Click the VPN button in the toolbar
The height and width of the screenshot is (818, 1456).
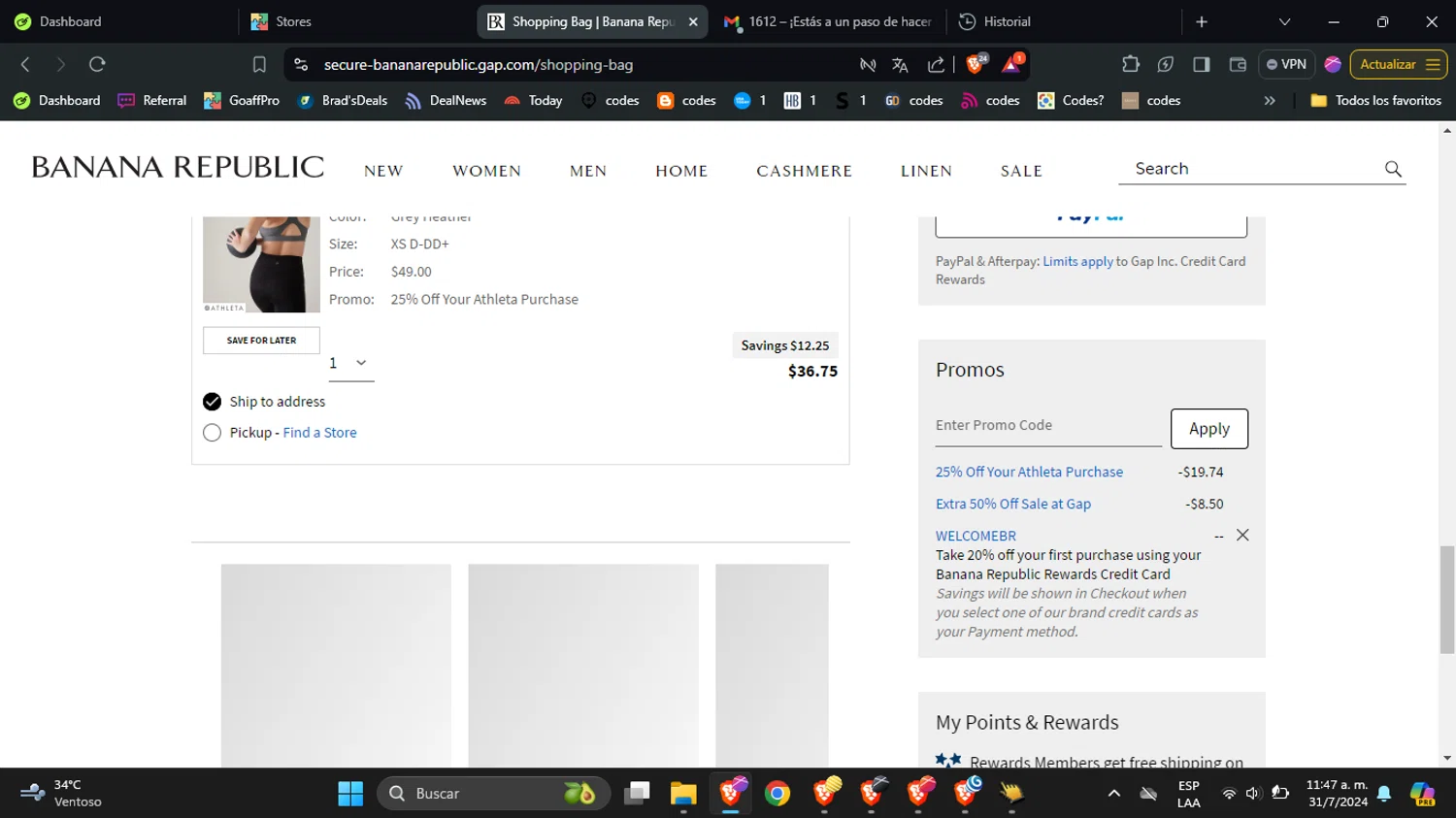[1286, 64]
